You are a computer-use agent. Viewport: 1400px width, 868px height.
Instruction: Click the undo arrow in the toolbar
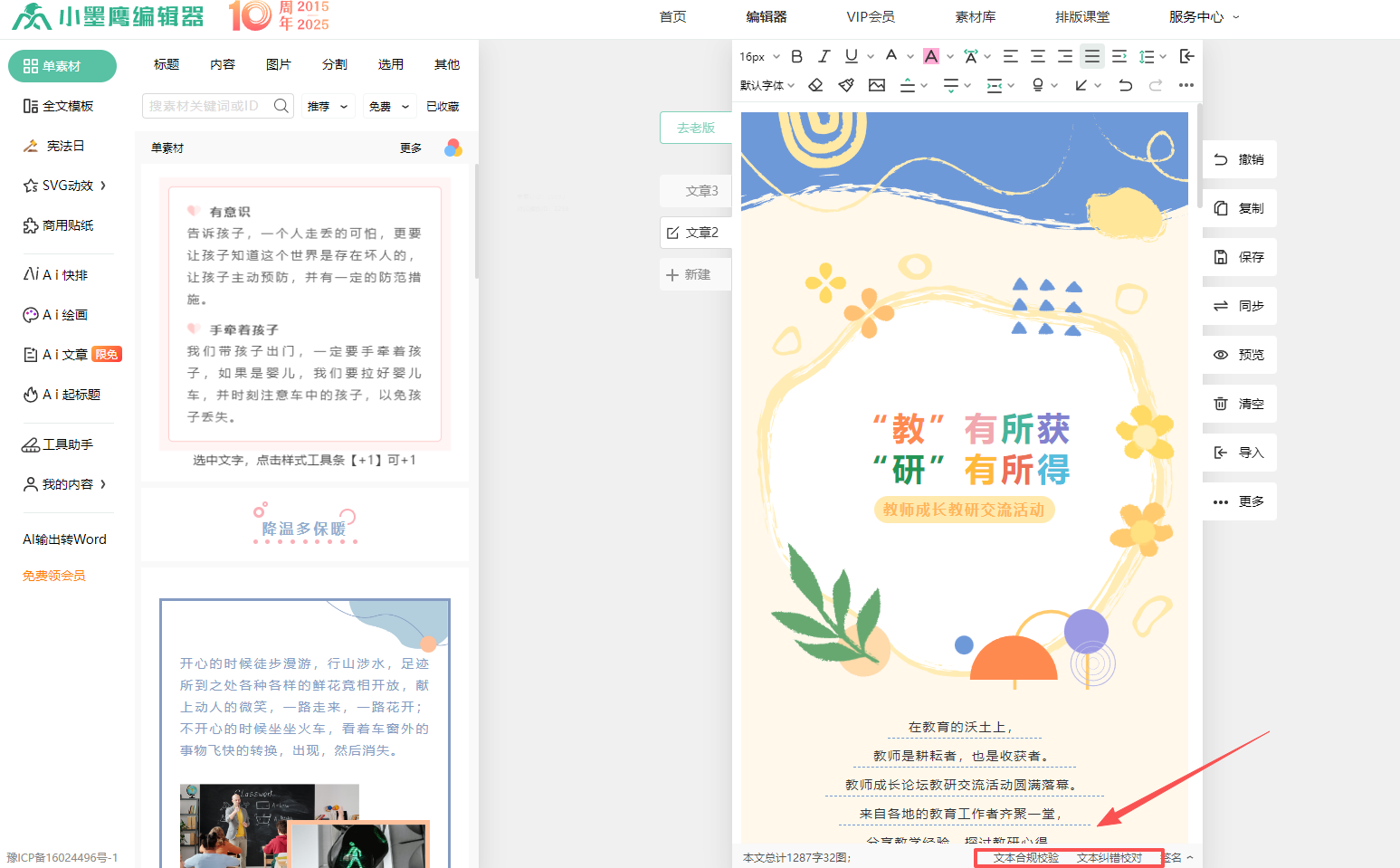(x=1125, y=85)
